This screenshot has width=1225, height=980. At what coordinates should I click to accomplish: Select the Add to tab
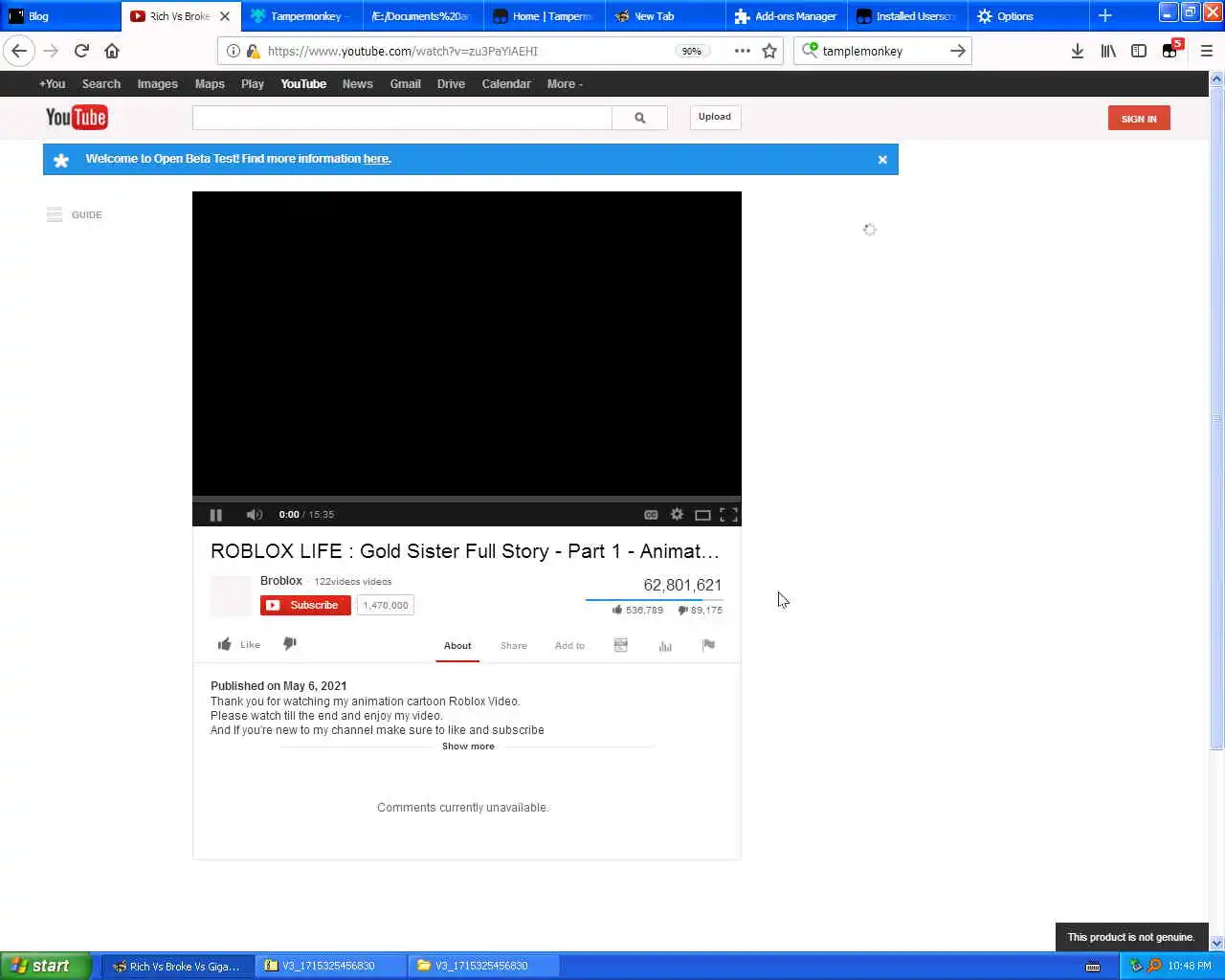[x=569, y=645]
